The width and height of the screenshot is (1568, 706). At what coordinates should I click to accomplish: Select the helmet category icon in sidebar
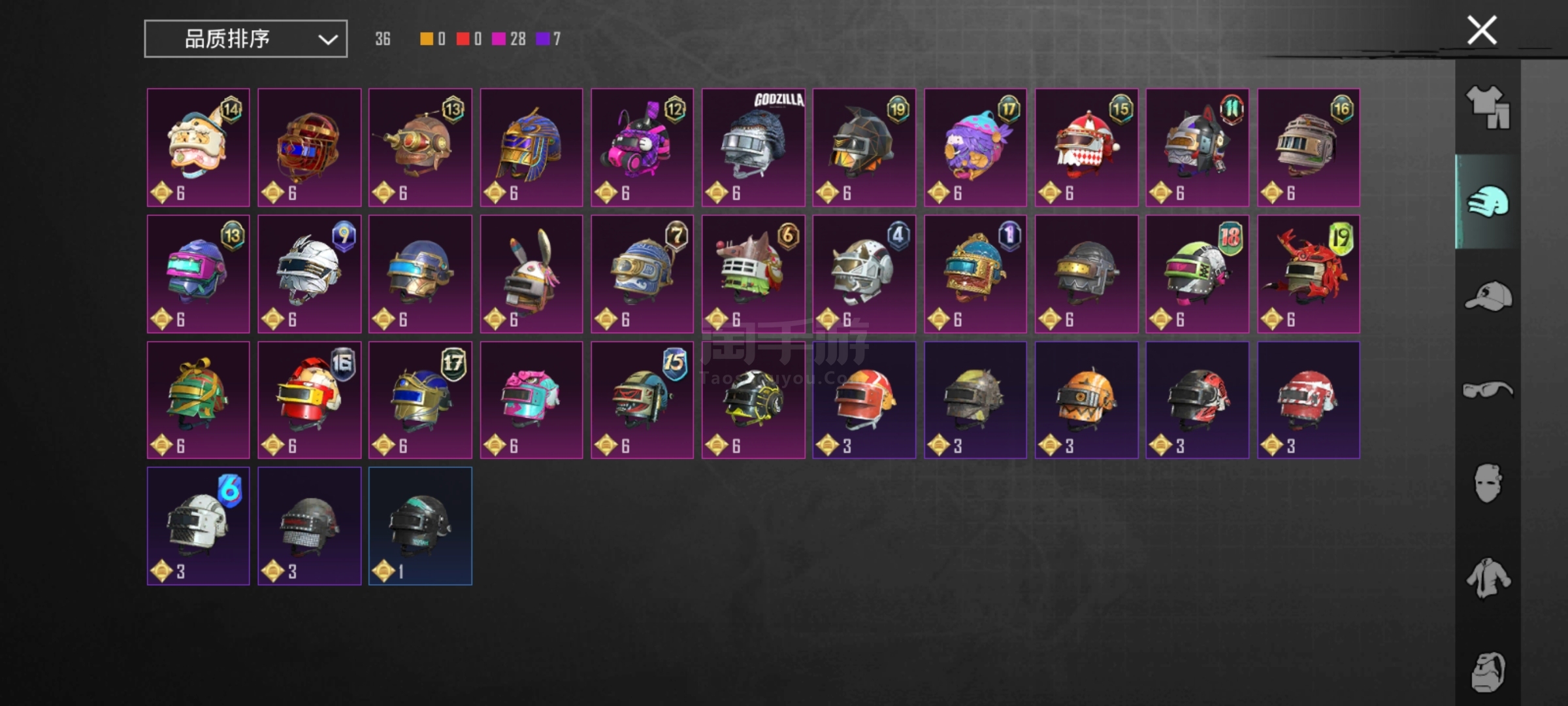coord(1488,202)
